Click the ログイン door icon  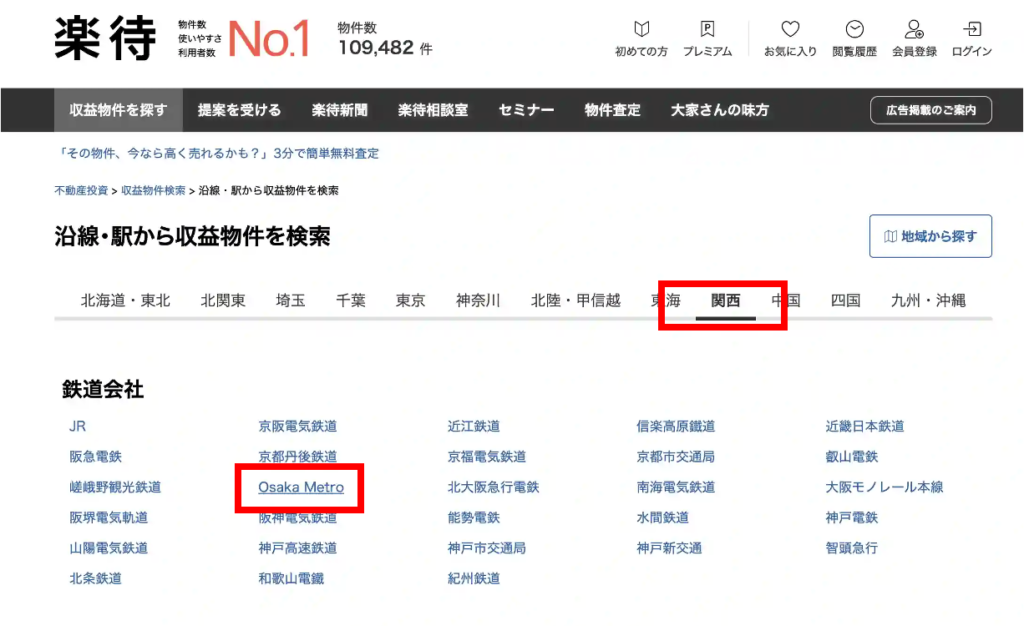click(972, 30)
